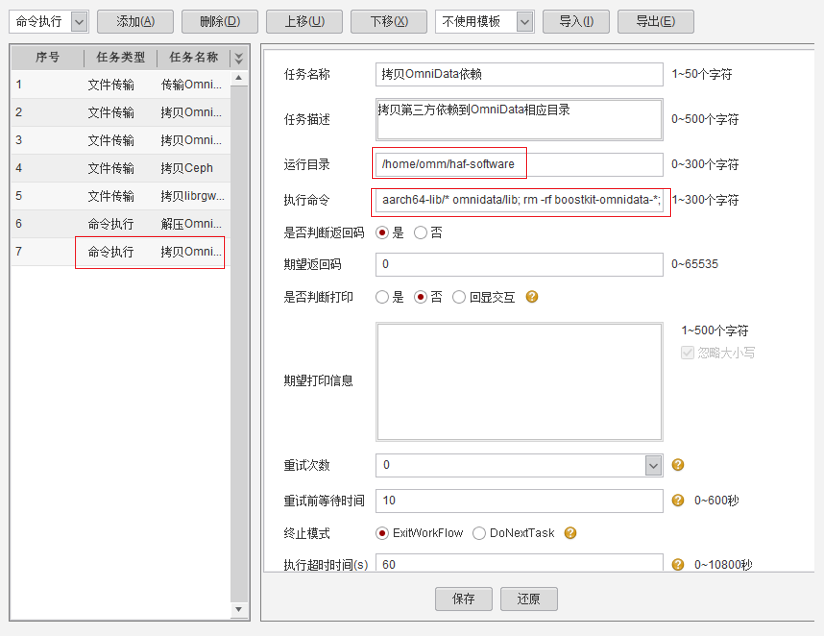Focus the 任务描述 text area

[x=519, y=119]
